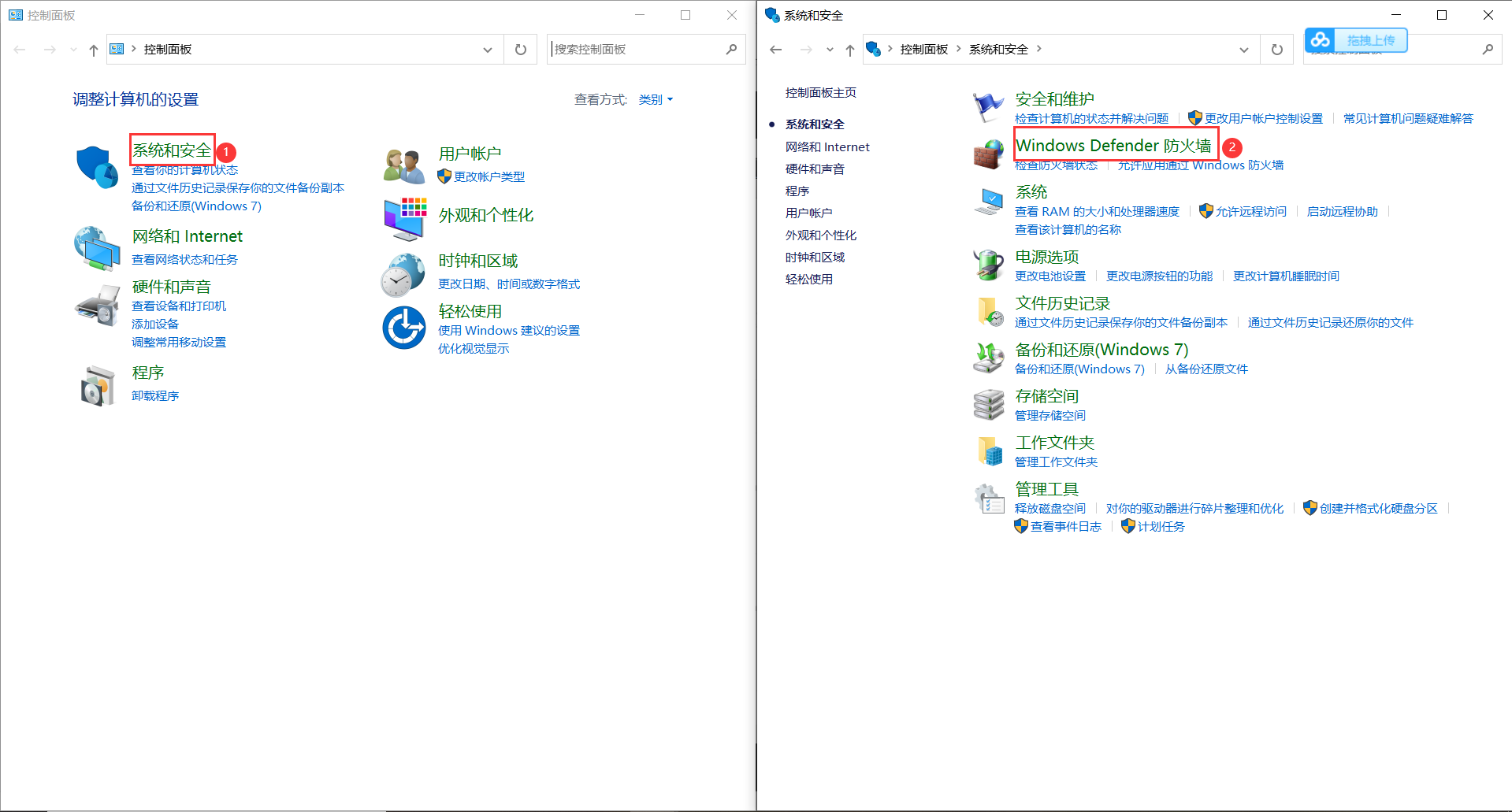Screen dimensions: 1512x812
Task: Select 网络和 Internet in the right sidebar
Action: point(827,147)
